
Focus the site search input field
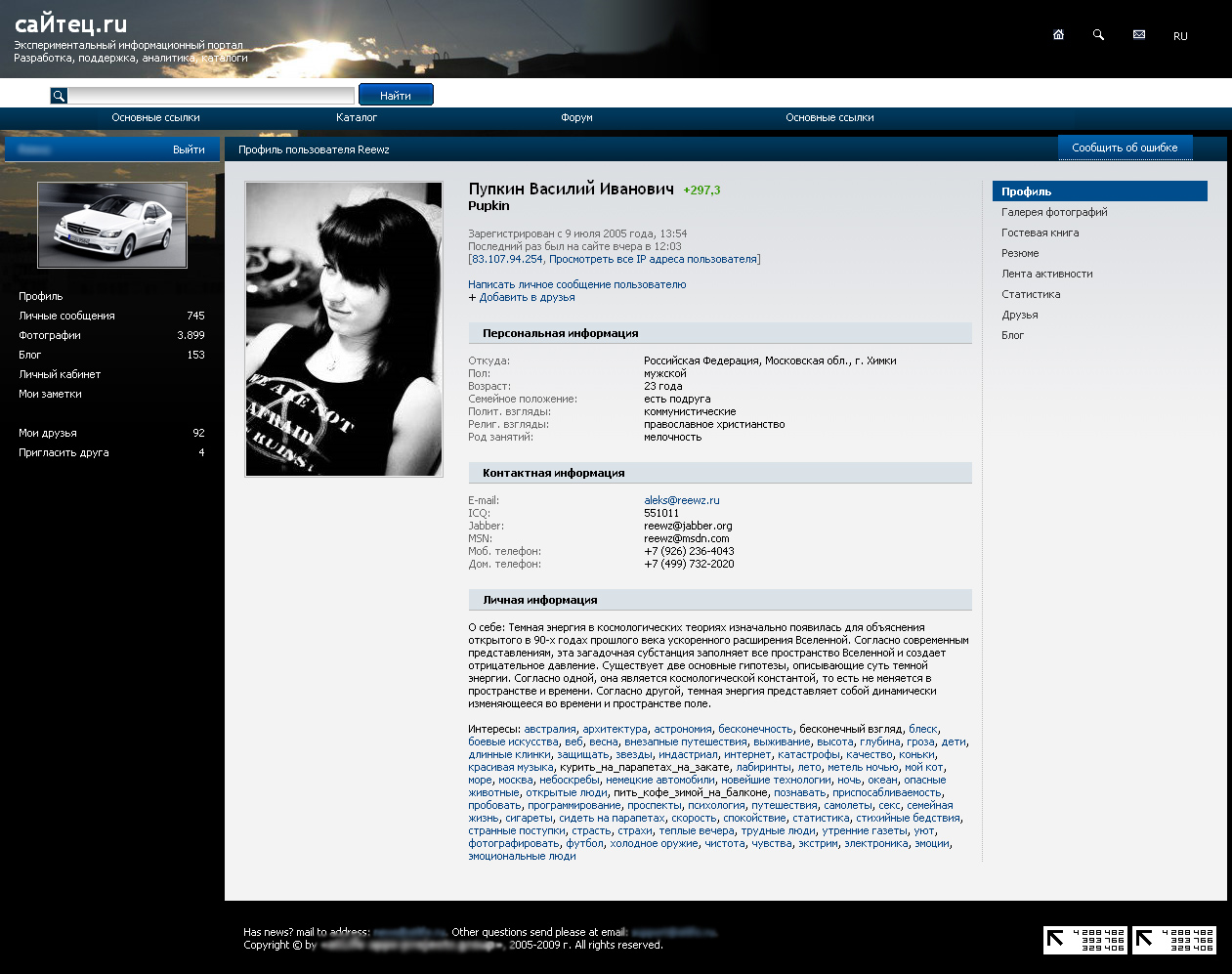(x=211, y=95)
